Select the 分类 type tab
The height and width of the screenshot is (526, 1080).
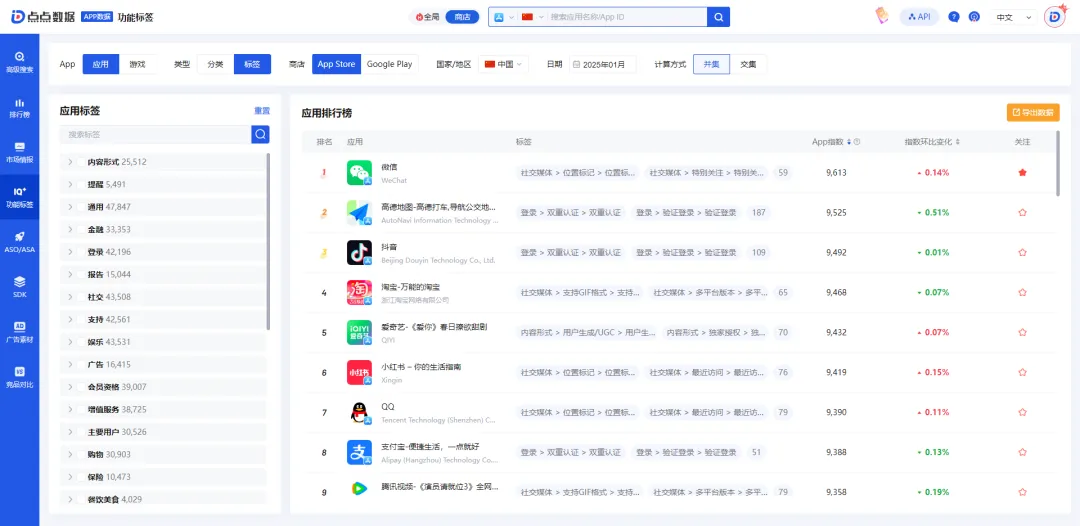pyautogui.click(x=216, y=64)
